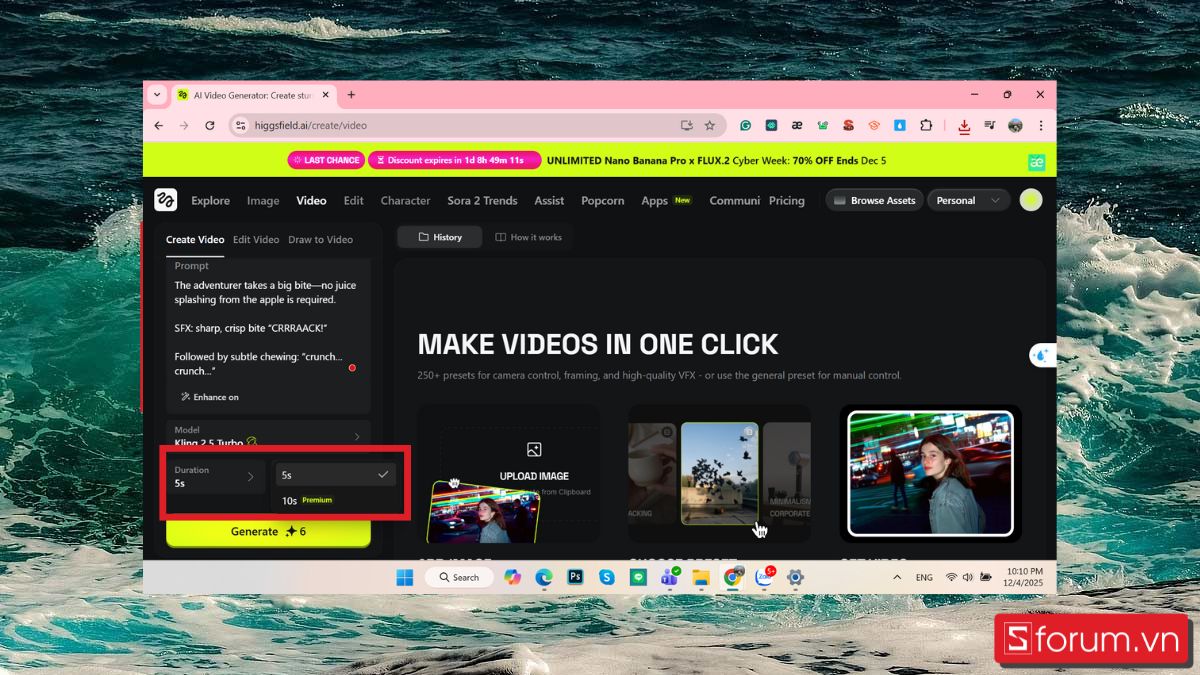Open the Windows Start button
Image resolution: width=1200 pixels, height=675 pixels.
(404, 577)
